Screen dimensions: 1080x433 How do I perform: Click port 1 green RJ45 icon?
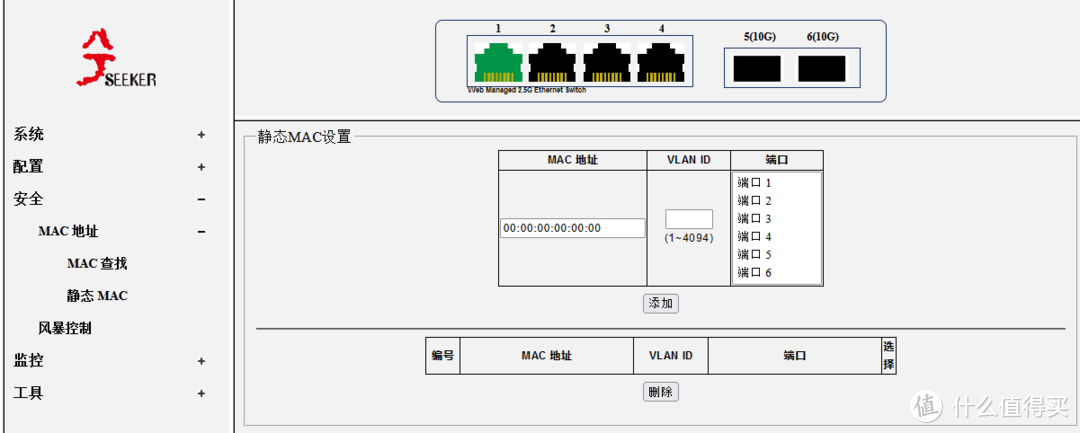498,63
